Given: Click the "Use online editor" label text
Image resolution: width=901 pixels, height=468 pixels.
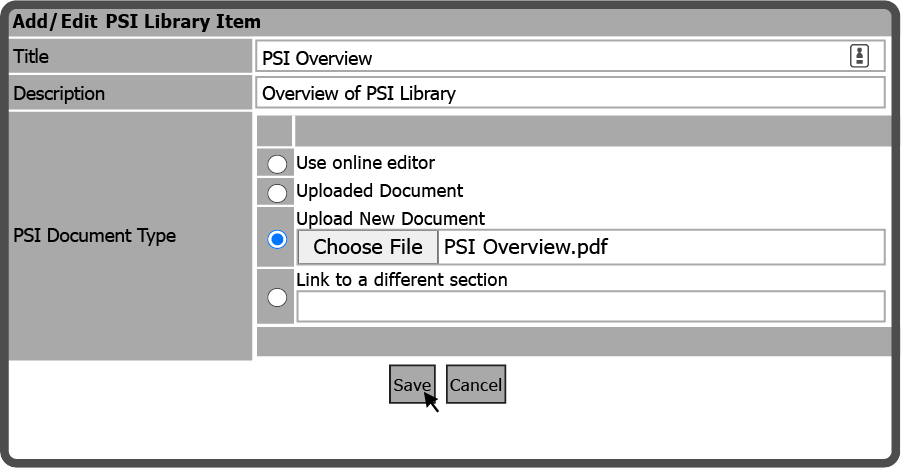Looking at the screenshot, I should click(365, 163).
